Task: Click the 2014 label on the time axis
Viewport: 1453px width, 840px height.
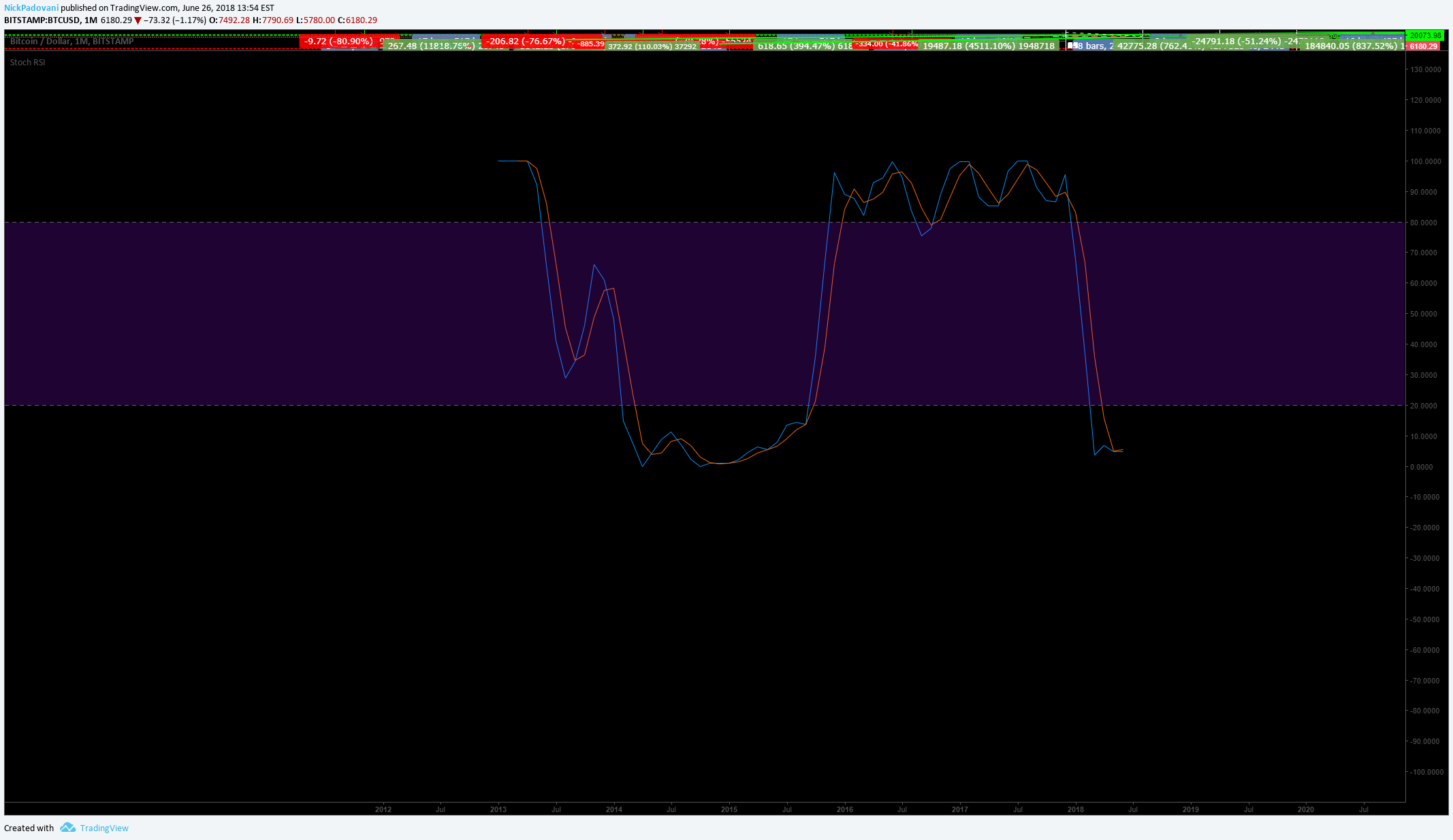Action: click(614, 809)
